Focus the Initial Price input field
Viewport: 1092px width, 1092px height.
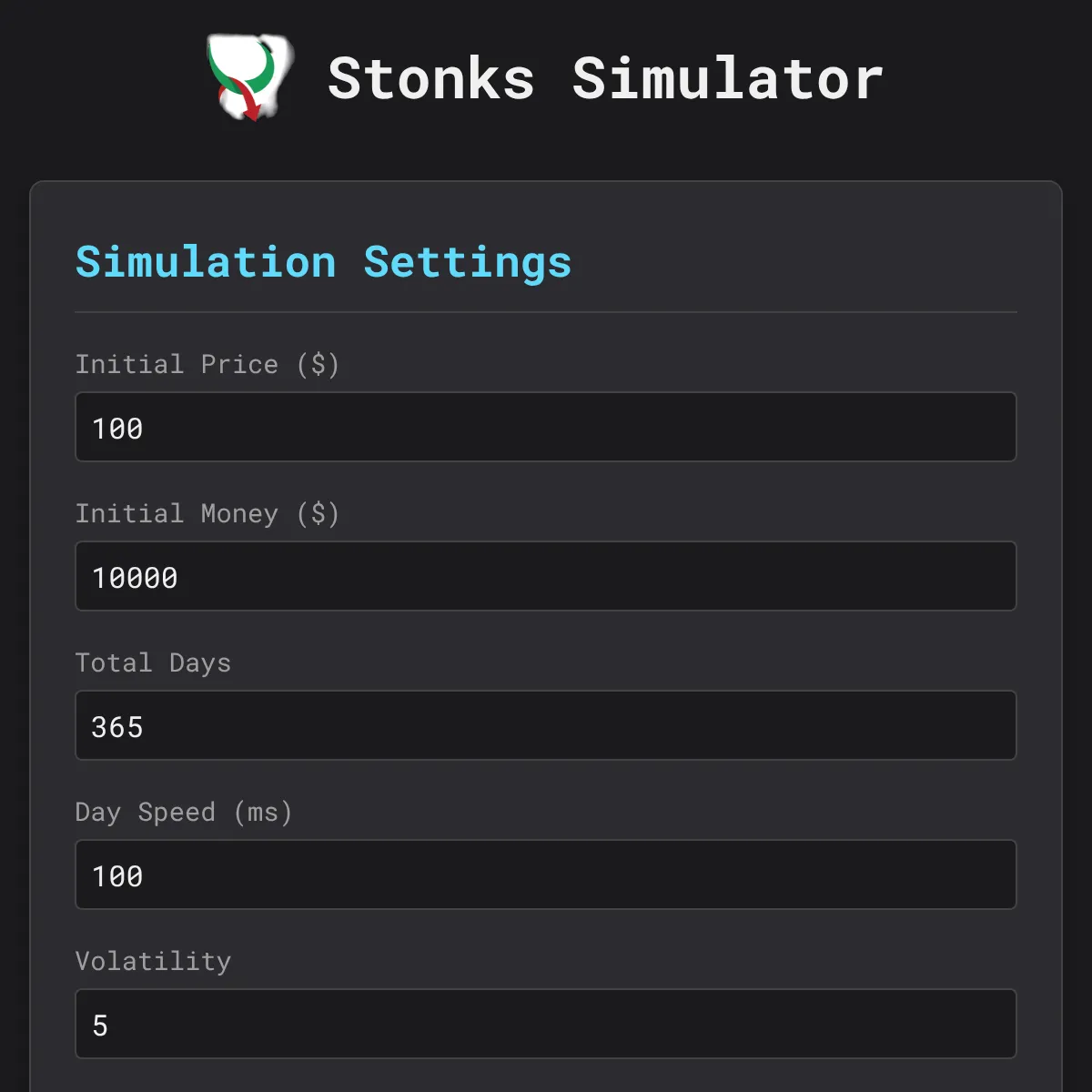point(546,427)
